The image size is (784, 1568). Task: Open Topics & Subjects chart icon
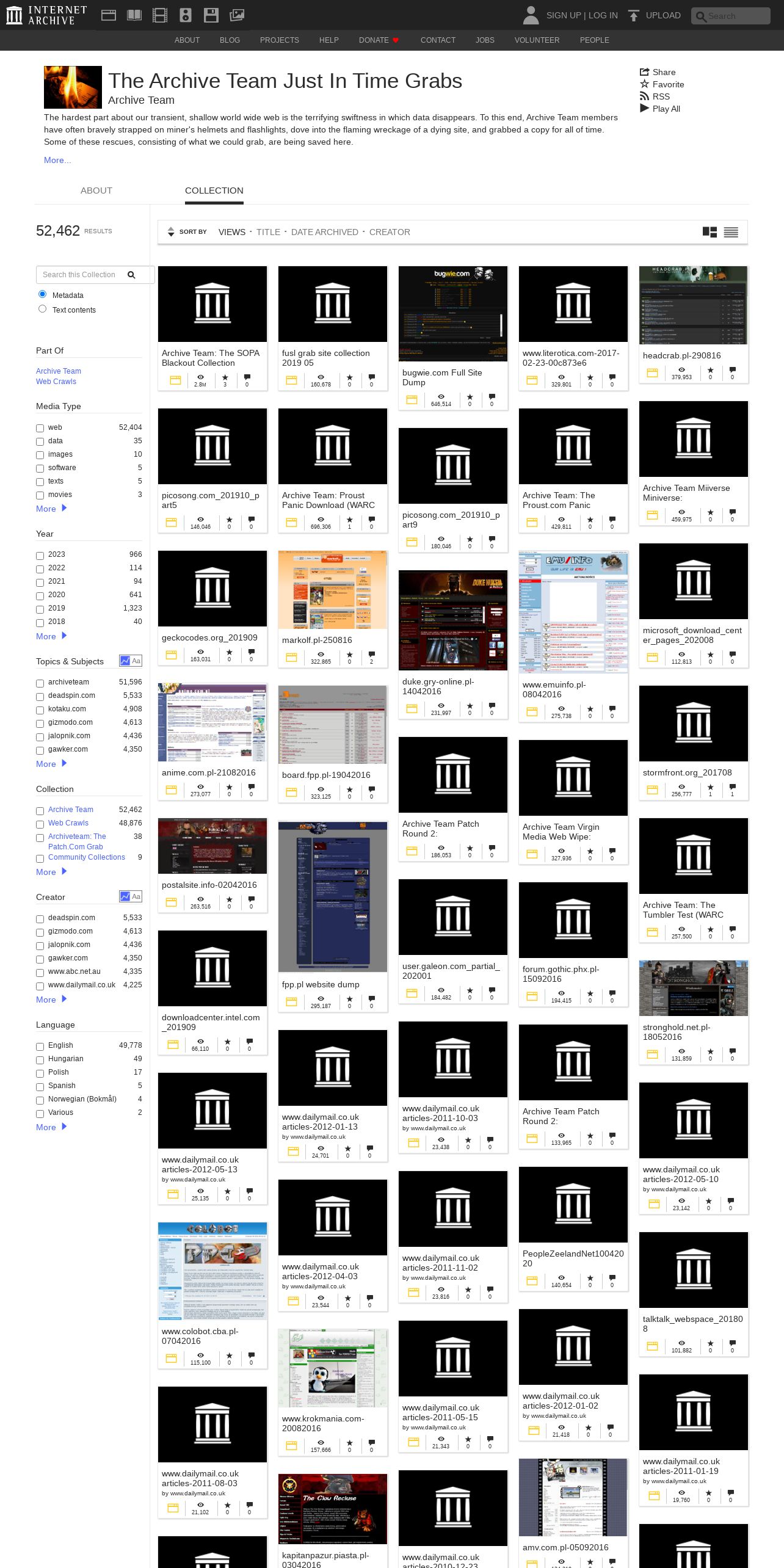click(125, 661)
